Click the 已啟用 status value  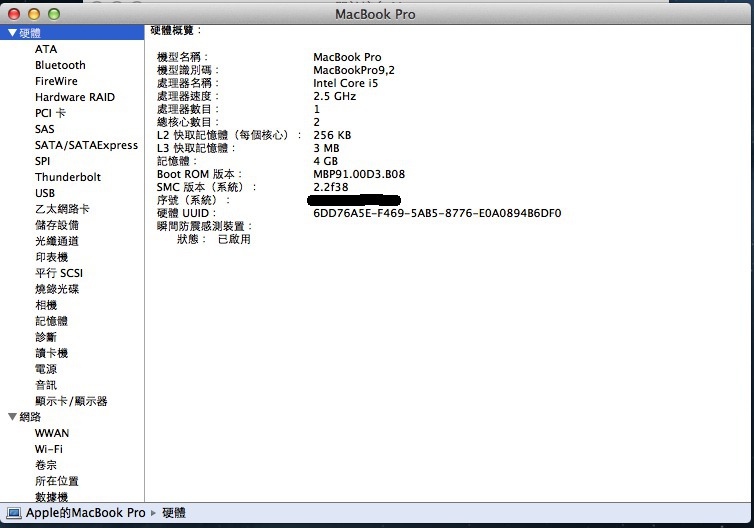pos(234,239)
